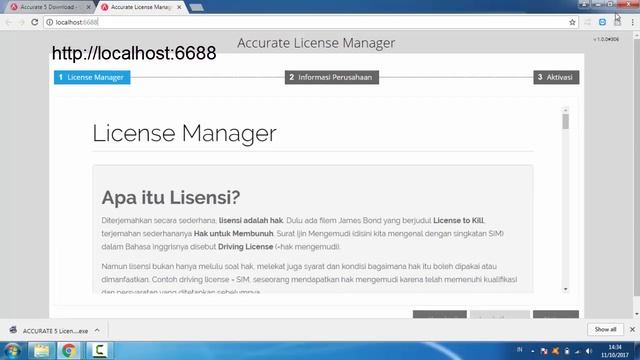Image resolution: width=640 pixels, height=360 pixels.
Task: Click the bold text License to Kill
Action: click(458, 220)
